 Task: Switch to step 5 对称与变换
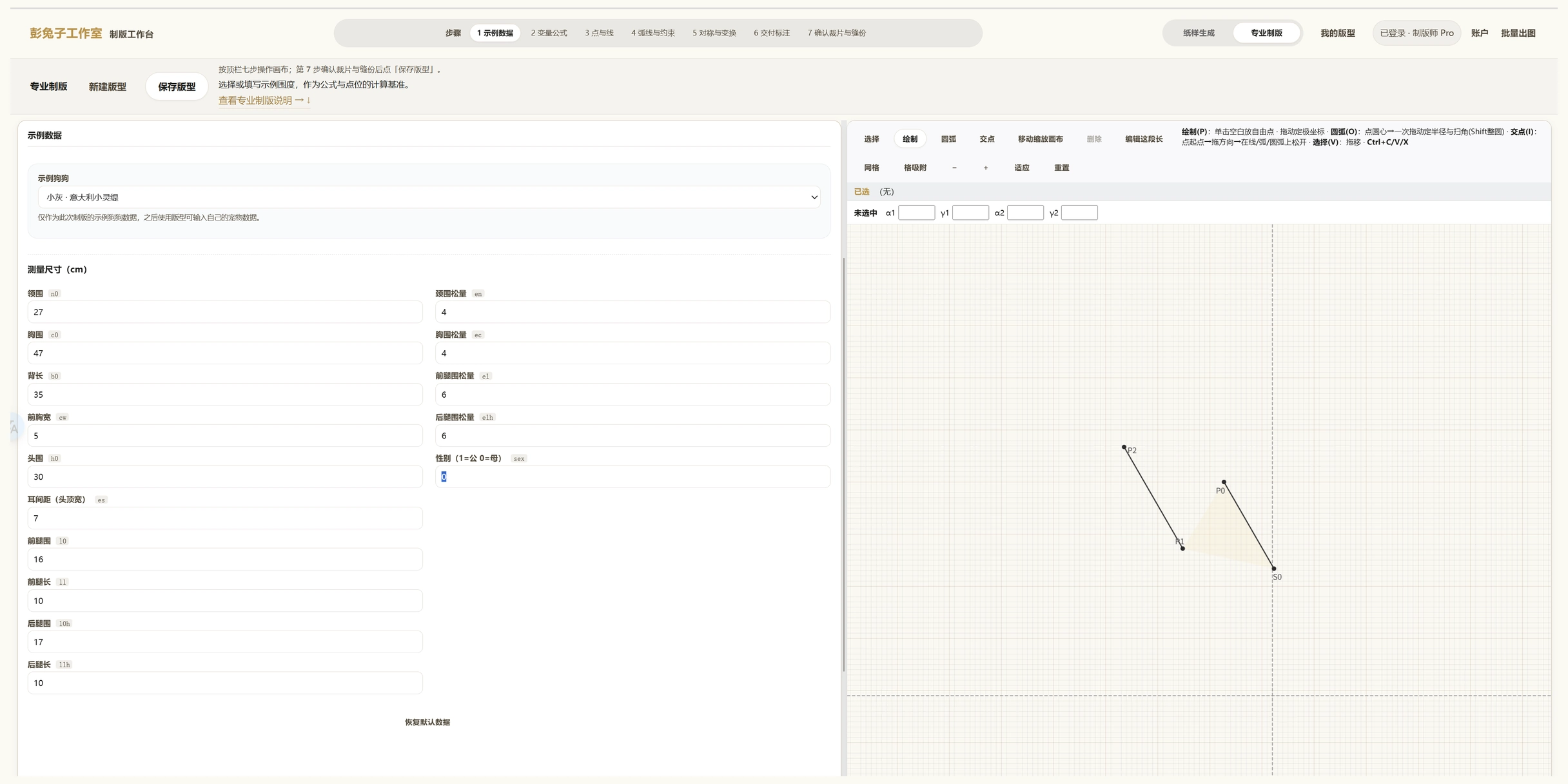point(714,33)
